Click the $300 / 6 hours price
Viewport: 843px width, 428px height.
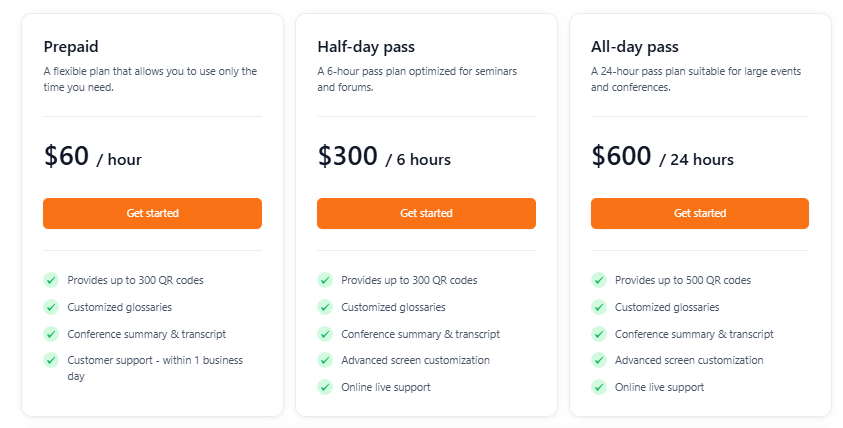384,157
